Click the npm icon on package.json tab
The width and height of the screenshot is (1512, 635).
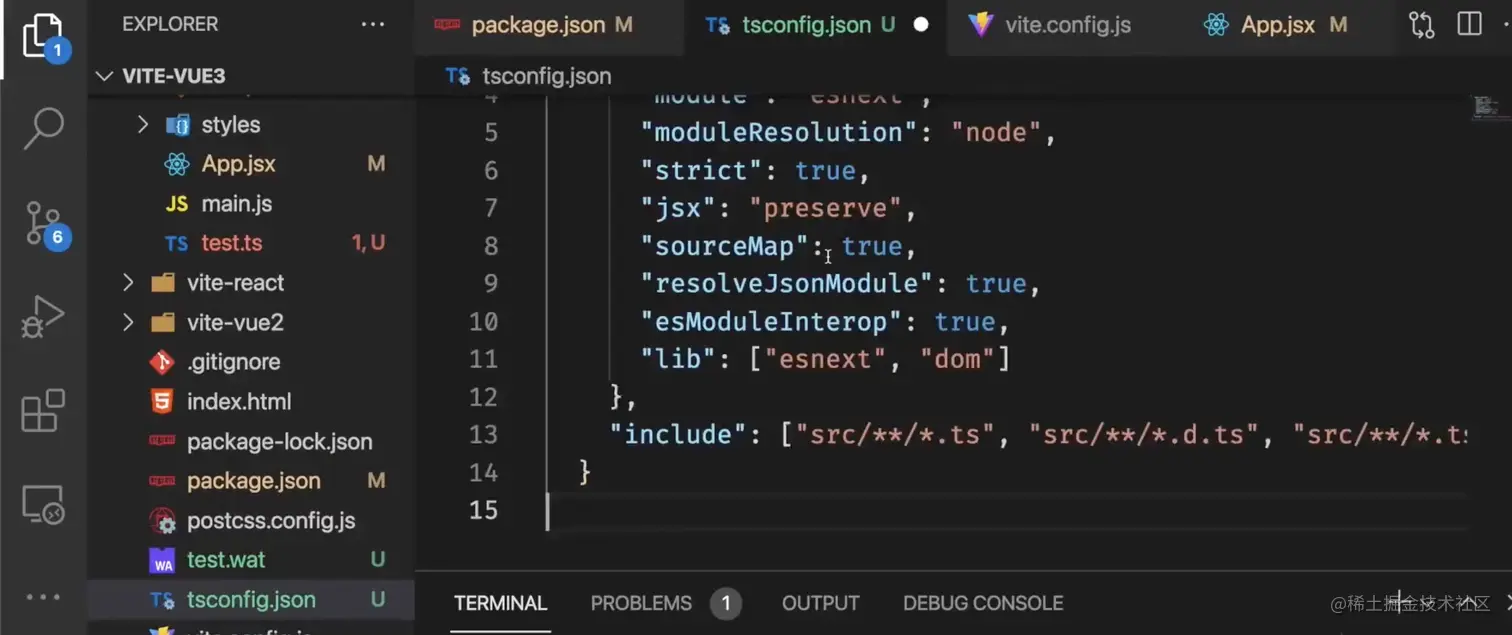pos(447,25)
